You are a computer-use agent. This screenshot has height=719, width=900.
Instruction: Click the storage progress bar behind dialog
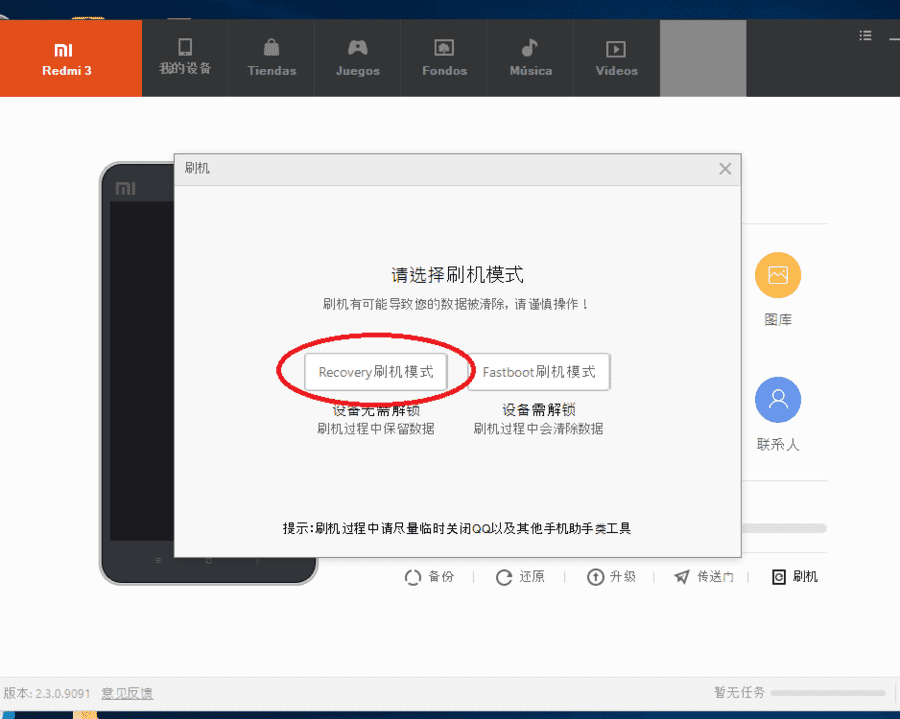coord(784,528)
